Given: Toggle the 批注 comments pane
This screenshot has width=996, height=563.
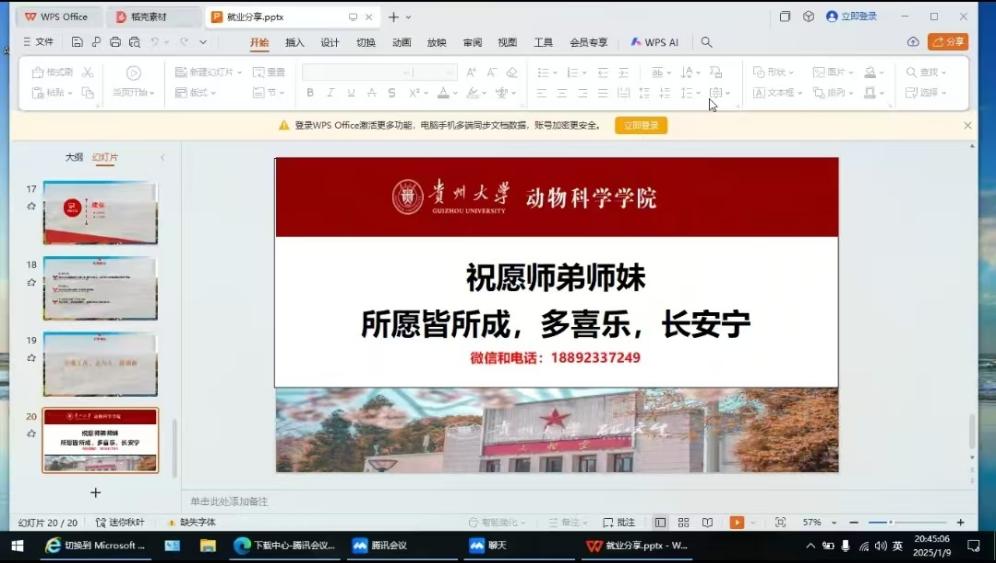Looking at the screenshot, I should 619,522.
